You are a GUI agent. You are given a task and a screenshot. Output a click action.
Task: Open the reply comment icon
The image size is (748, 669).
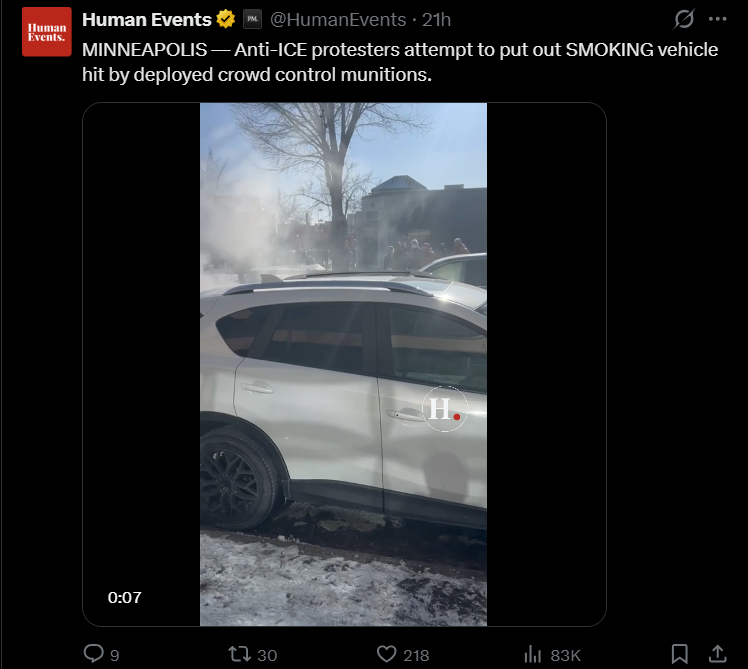coord(94,653)
